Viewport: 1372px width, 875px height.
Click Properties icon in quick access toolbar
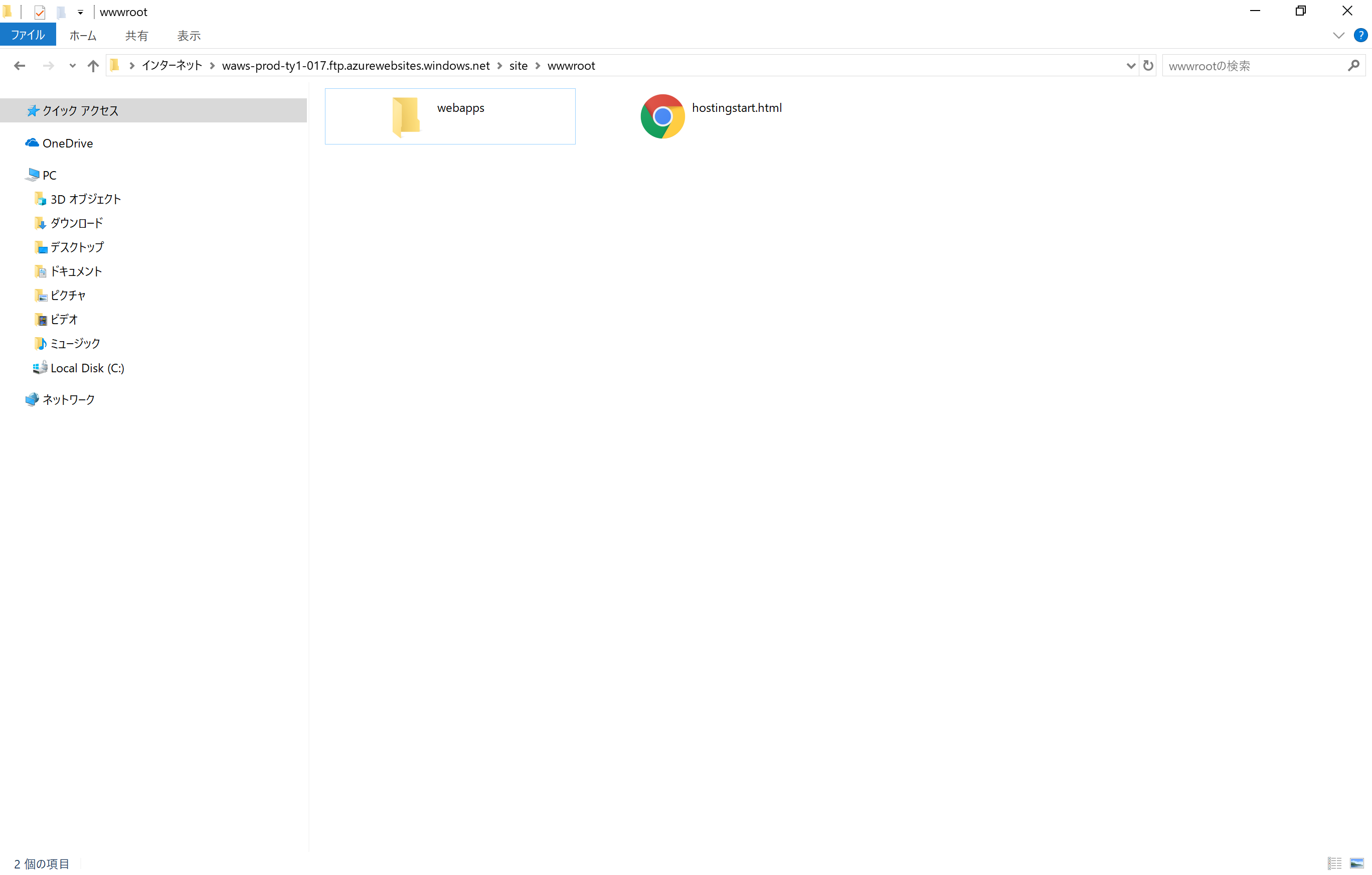39,12
